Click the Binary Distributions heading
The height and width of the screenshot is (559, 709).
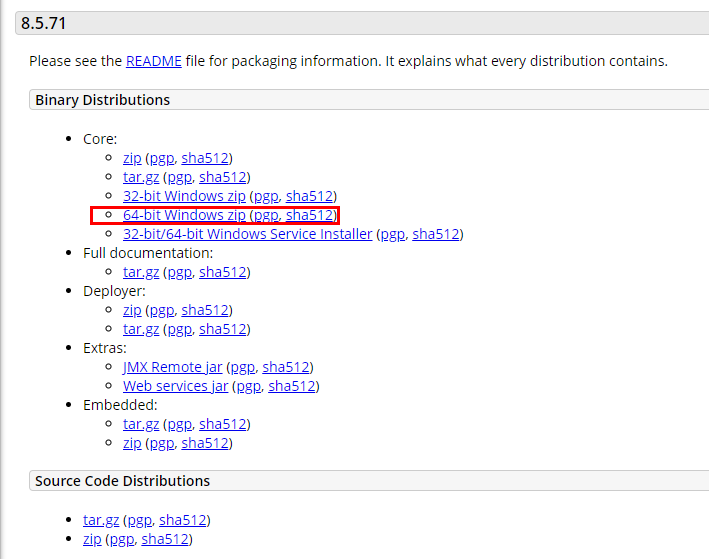[x=103, y=100]
